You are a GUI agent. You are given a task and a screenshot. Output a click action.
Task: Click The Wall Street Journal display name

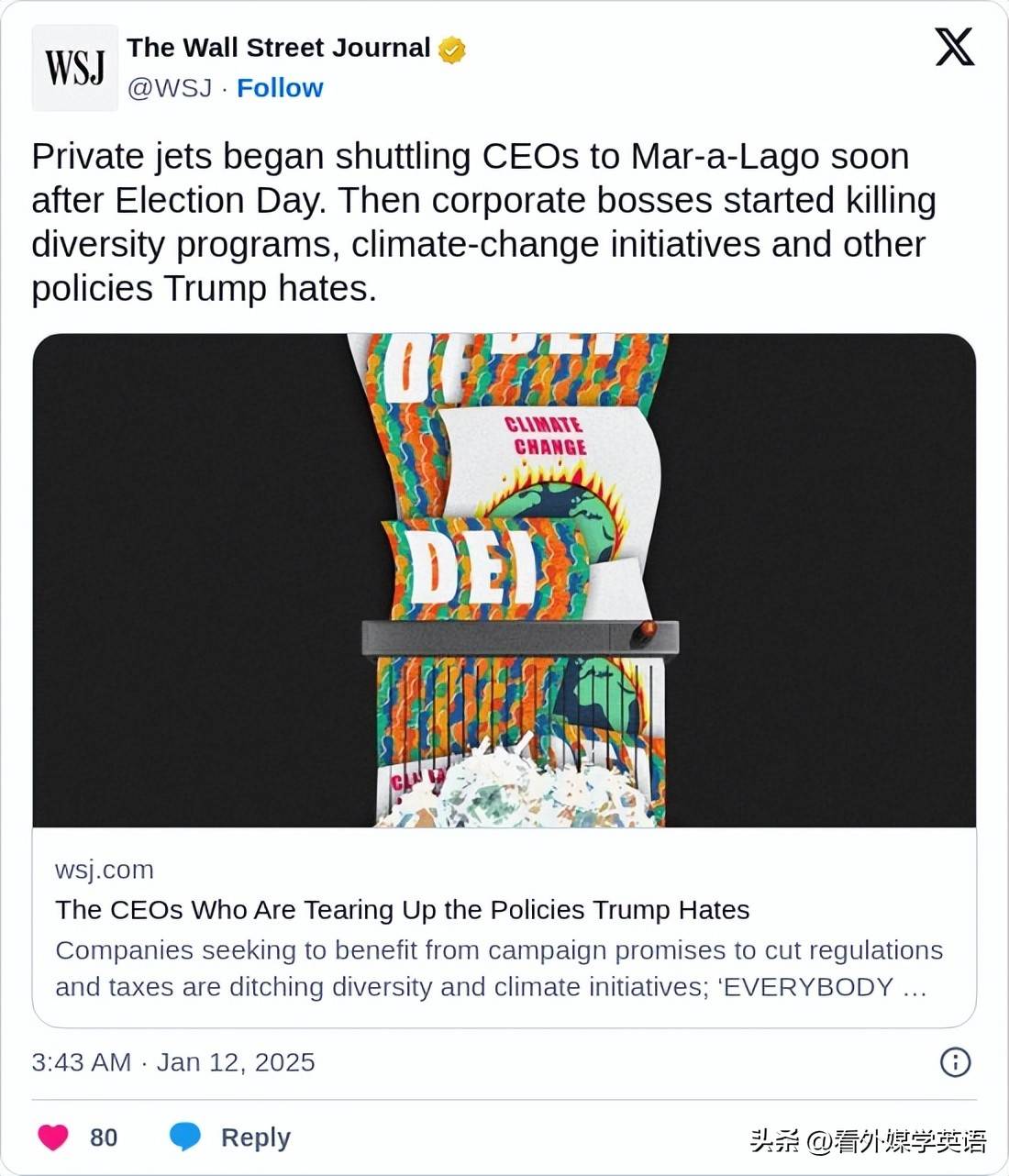coord(278,48)
